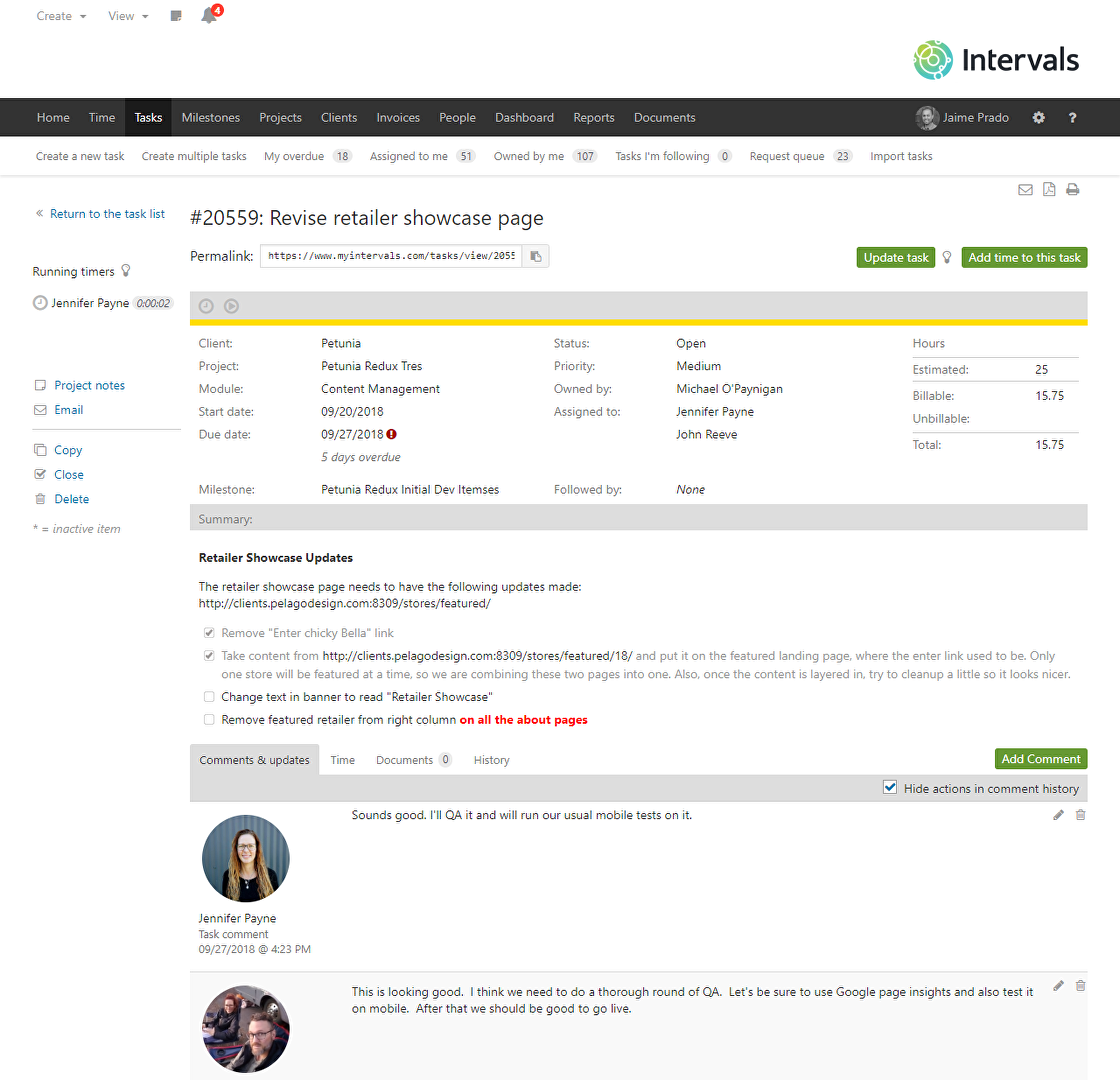
Task: Open Milestones in main navigation
Action: click(211, 118)
